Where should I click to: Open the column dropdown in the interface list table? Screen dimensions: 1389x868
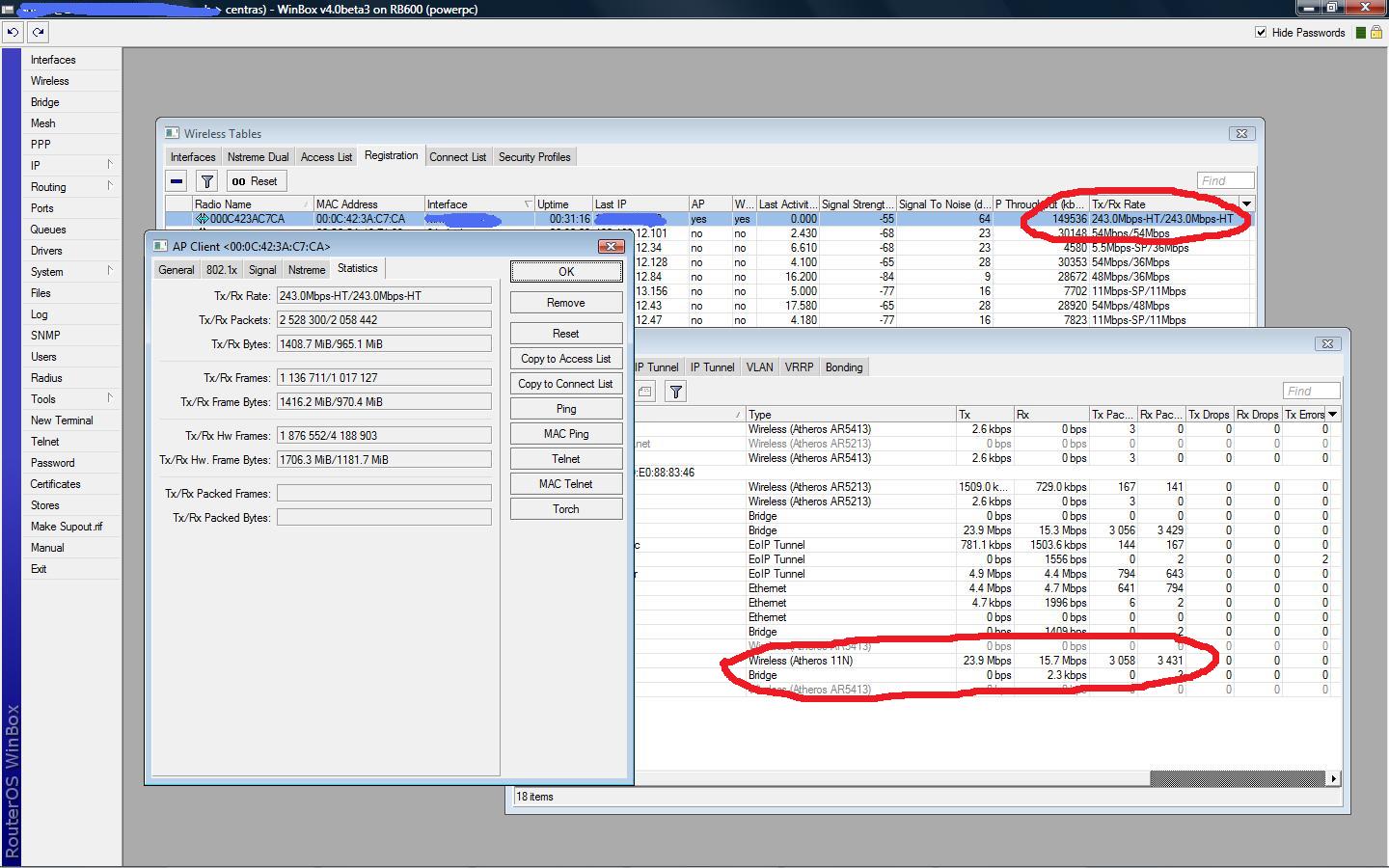(x=1333, y=414)
